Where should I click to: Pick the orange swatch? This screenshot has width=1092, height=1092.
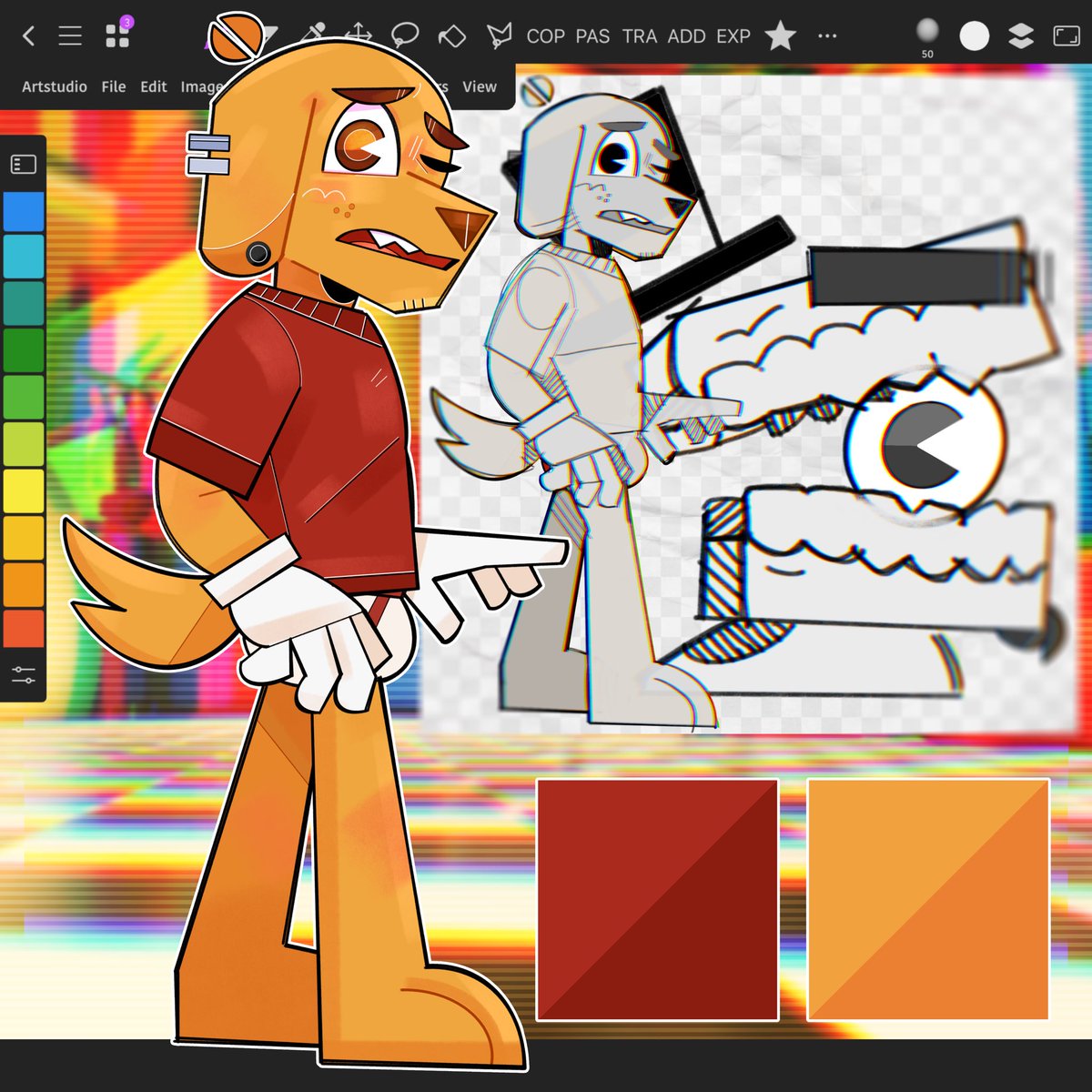(x=24, y=584)
